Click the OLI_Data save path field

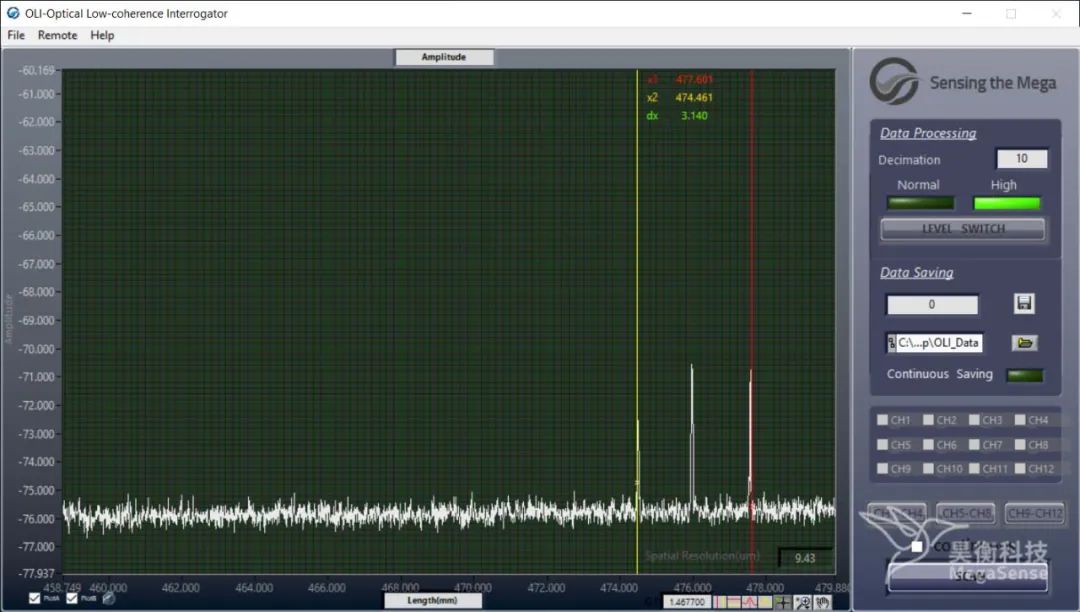939,343
